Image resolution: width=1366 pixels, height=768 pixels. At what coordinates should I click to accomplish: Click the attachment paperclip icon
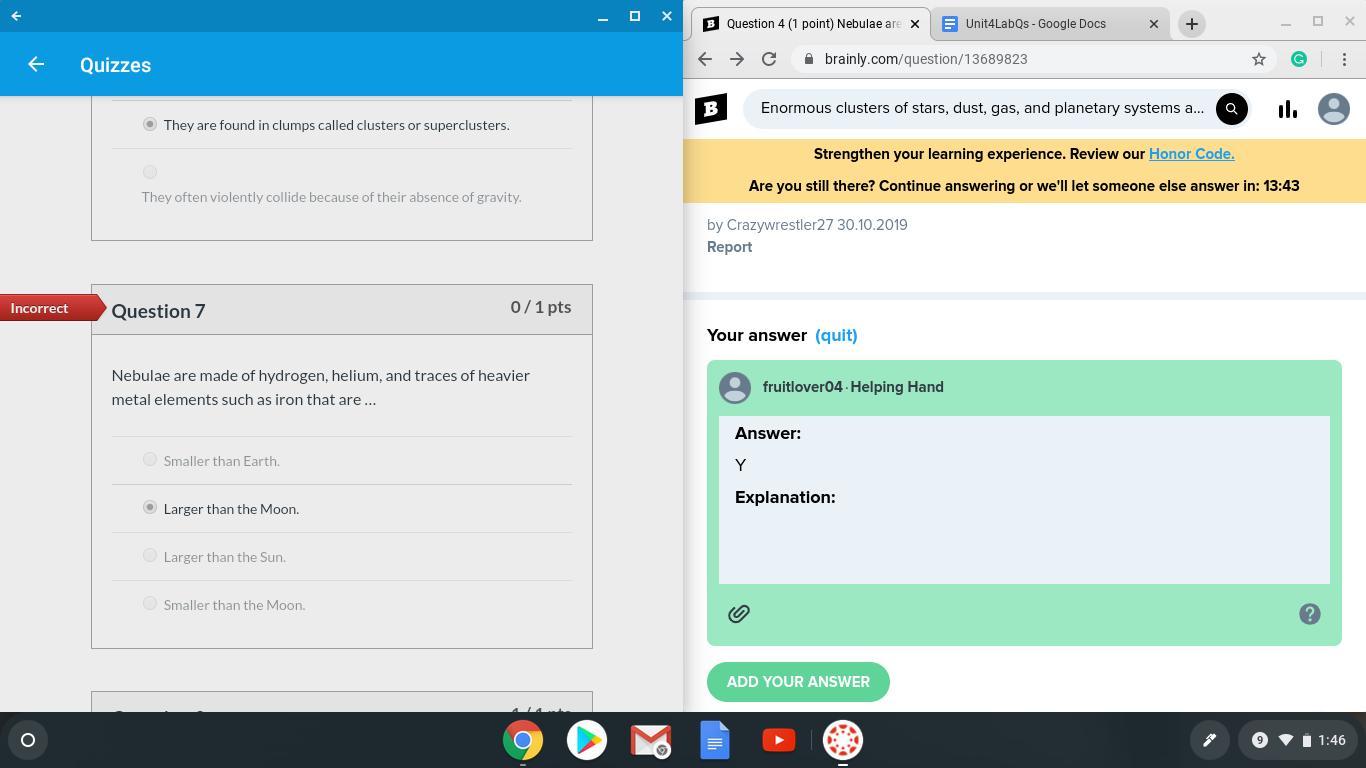tap(739, 614)
